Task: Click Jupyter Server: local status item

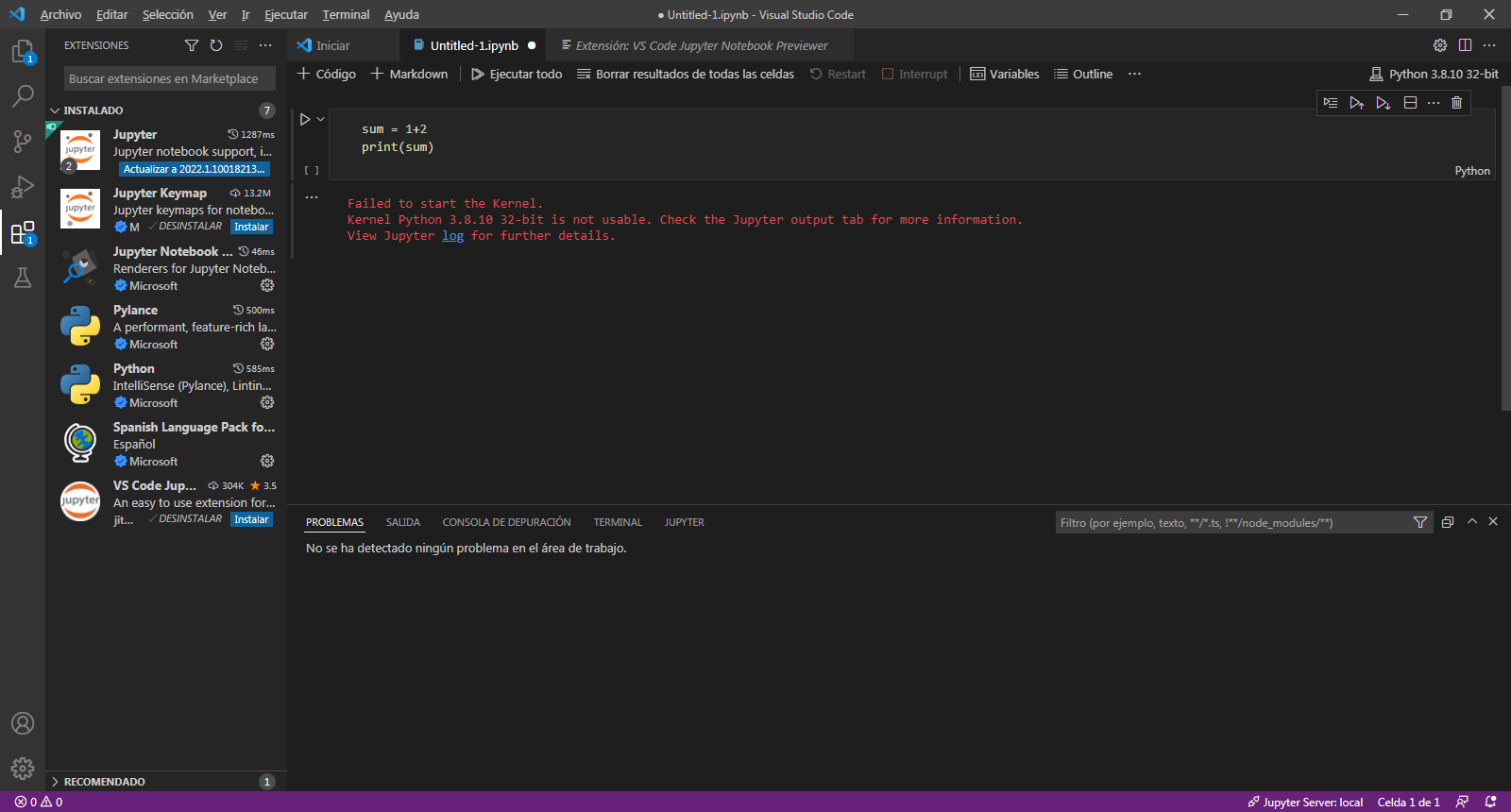Action: click(x=1305, y=802)
